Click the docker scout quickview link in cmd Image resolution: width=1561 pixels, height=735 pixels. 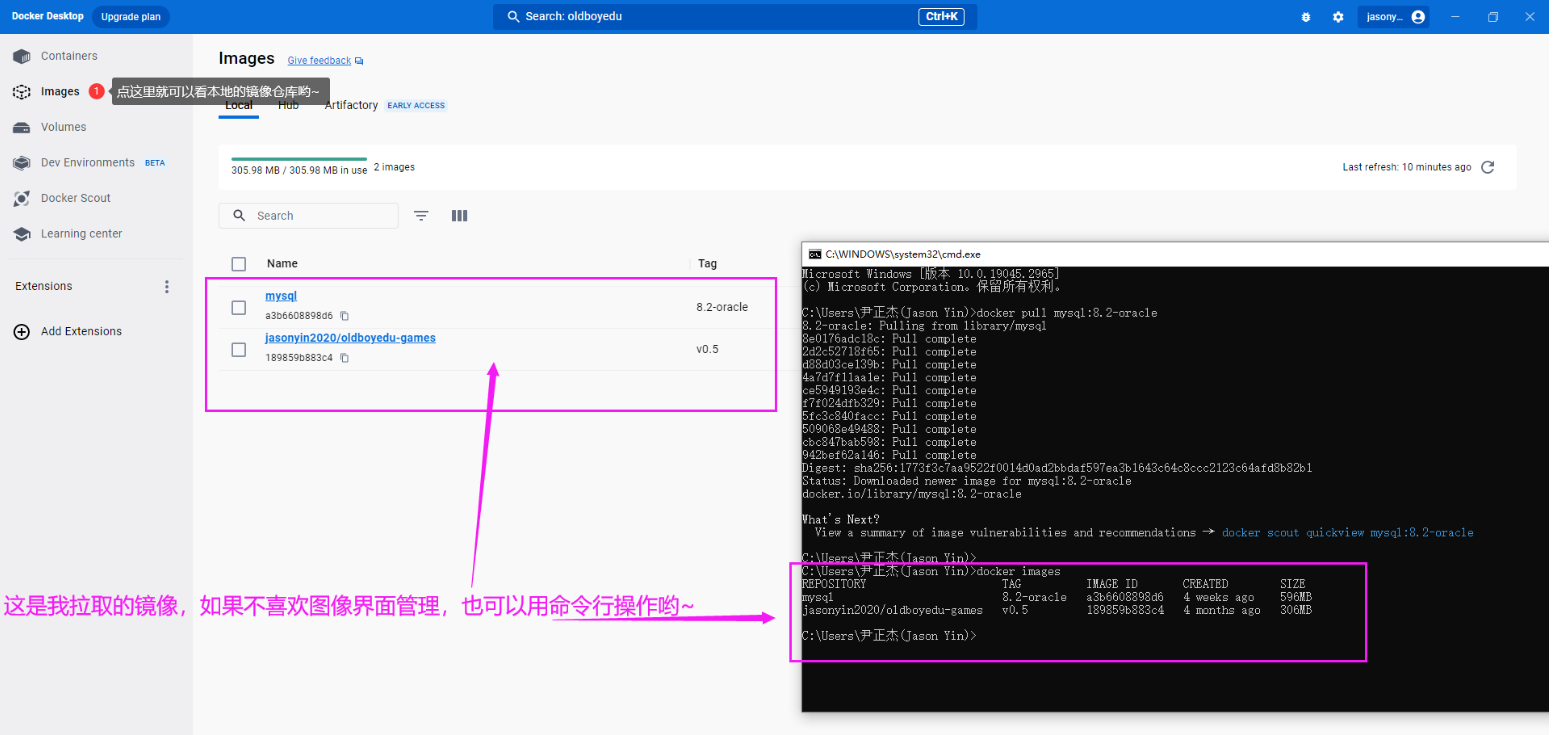(x=1347, y=533)
